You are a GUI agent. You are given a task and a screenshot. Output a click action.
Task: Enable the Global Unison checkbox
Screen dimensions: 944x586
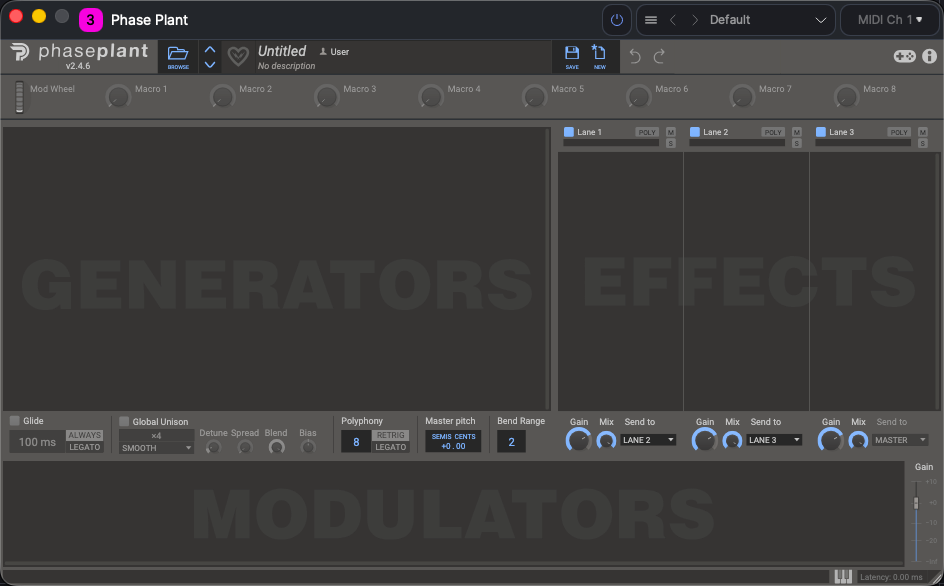coord(124,421)
